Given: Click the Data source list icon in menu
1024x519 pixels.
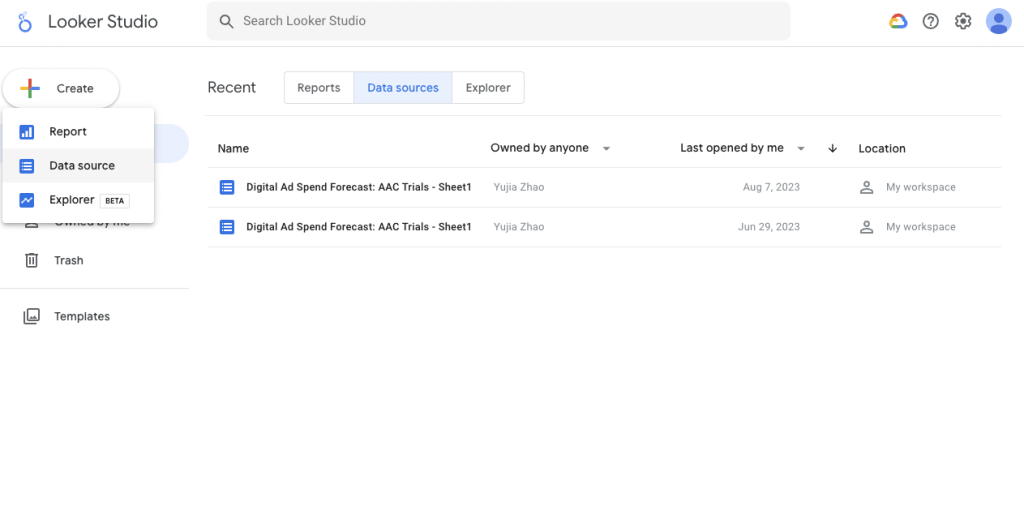Looking at the screenshot, I should (x=27, y=166).
